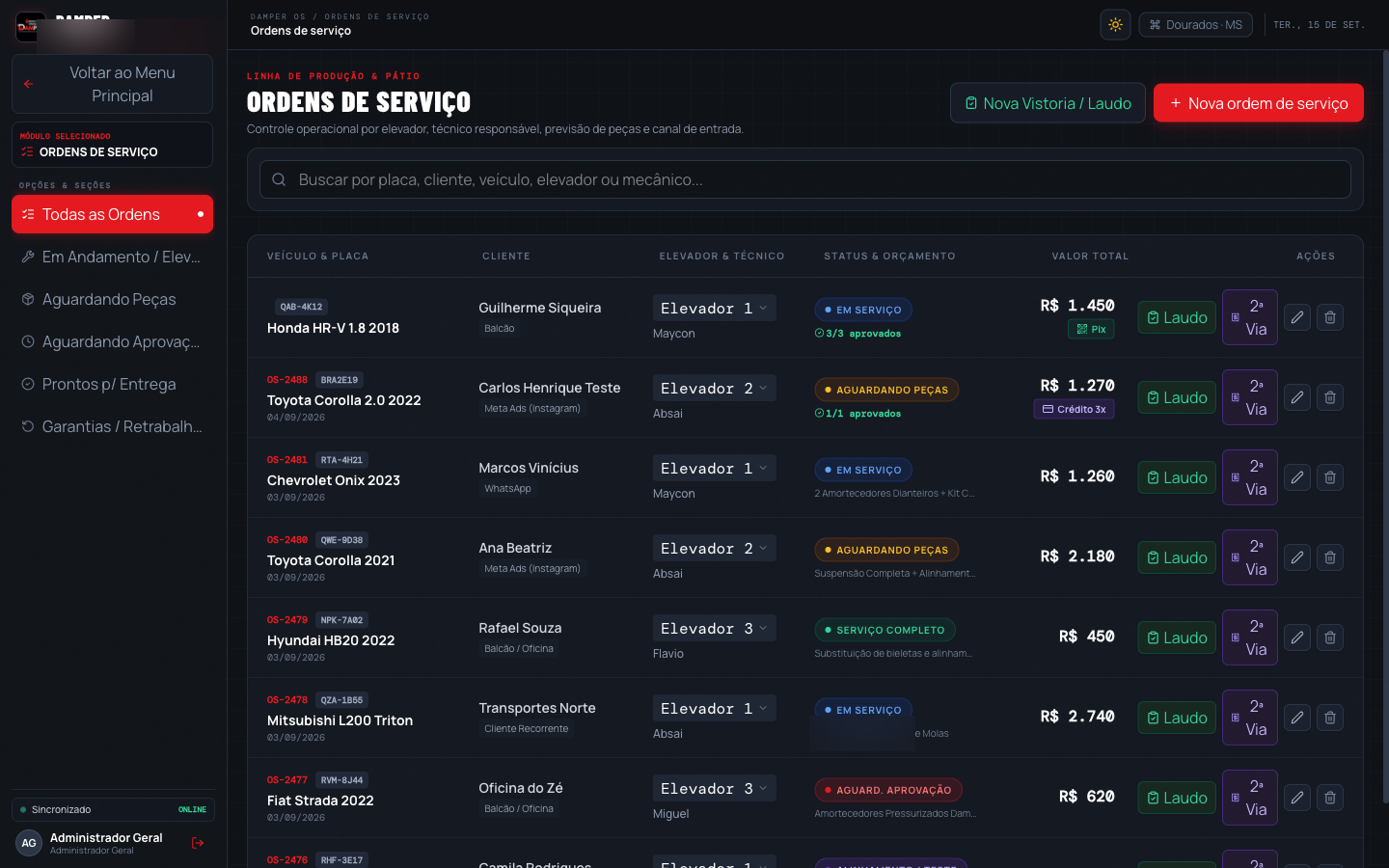Click the Sincronizado ONLINE status bar
The width and height of the screenshot is (1389, 868).
[x=113, y=809]
